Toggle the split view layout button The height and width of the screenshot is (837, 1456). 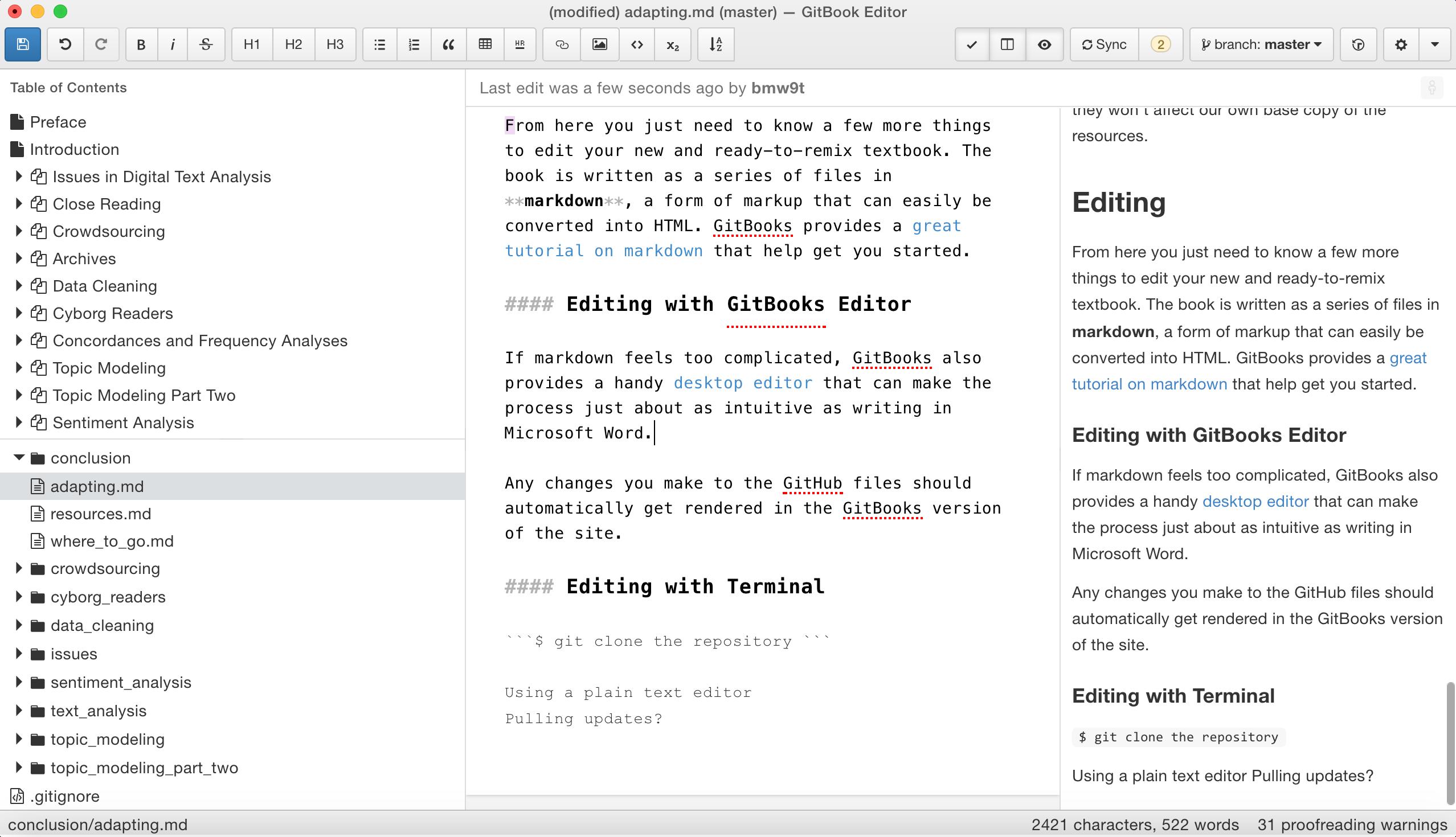coord(1008,44)
